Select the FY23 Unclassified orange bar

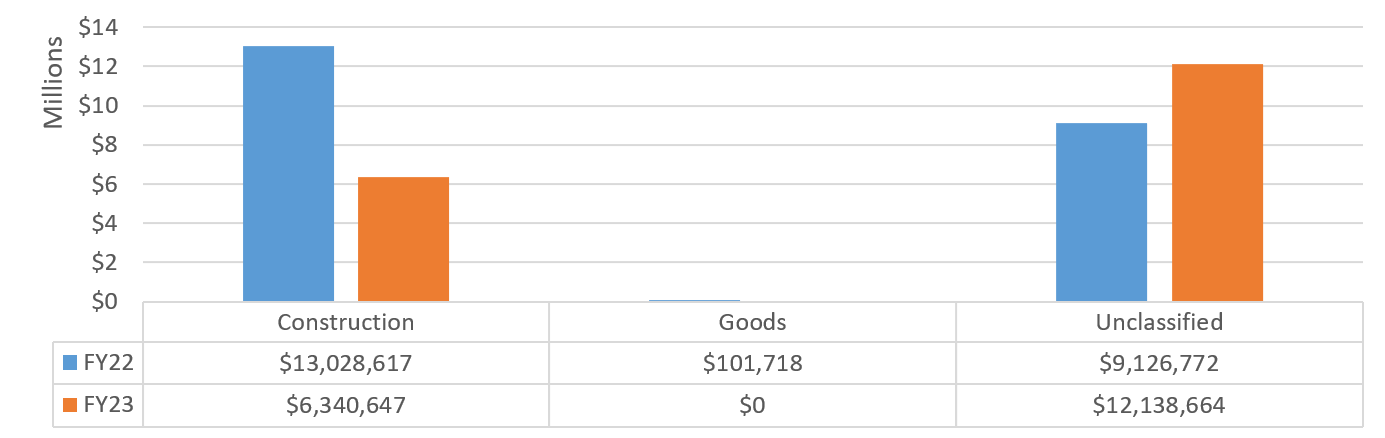pos(1217,183)
